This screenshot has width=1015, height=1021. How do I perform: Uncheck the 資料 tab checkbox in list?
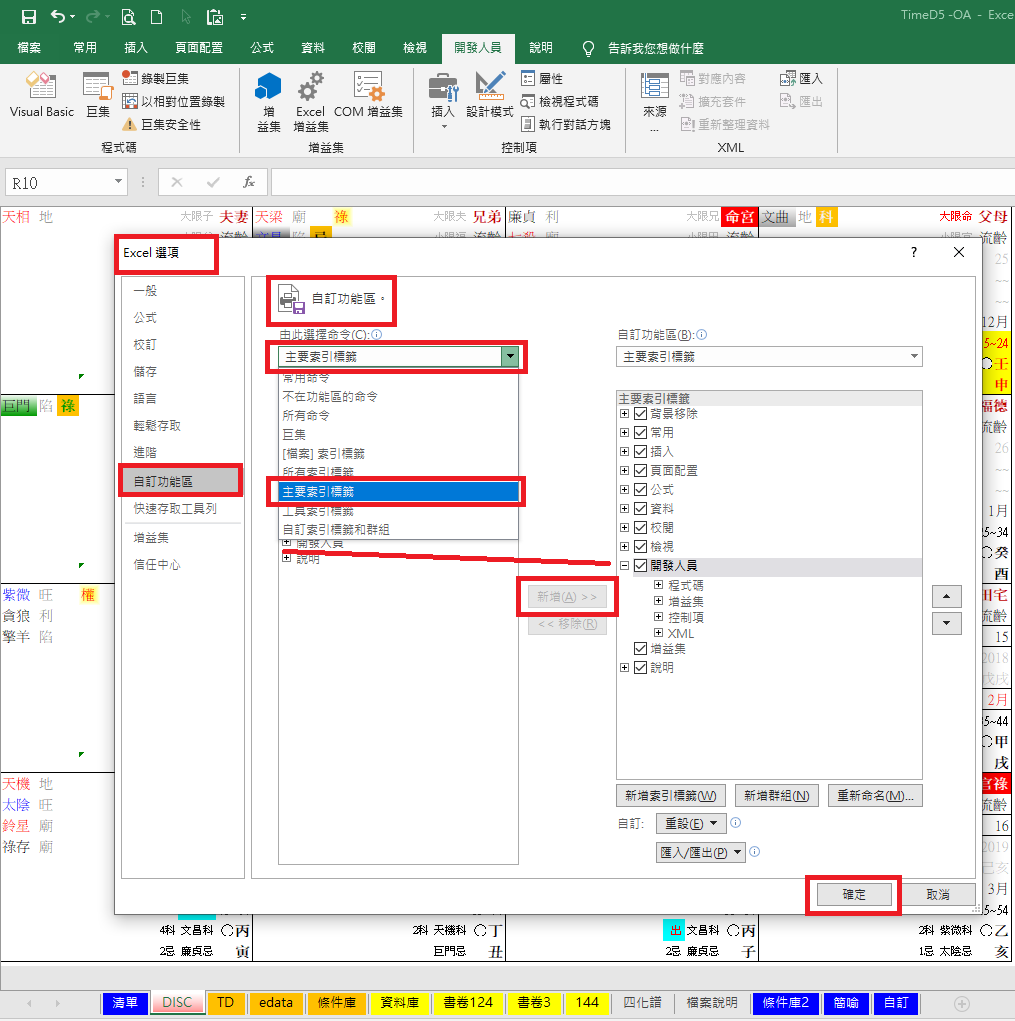[640, 508]
